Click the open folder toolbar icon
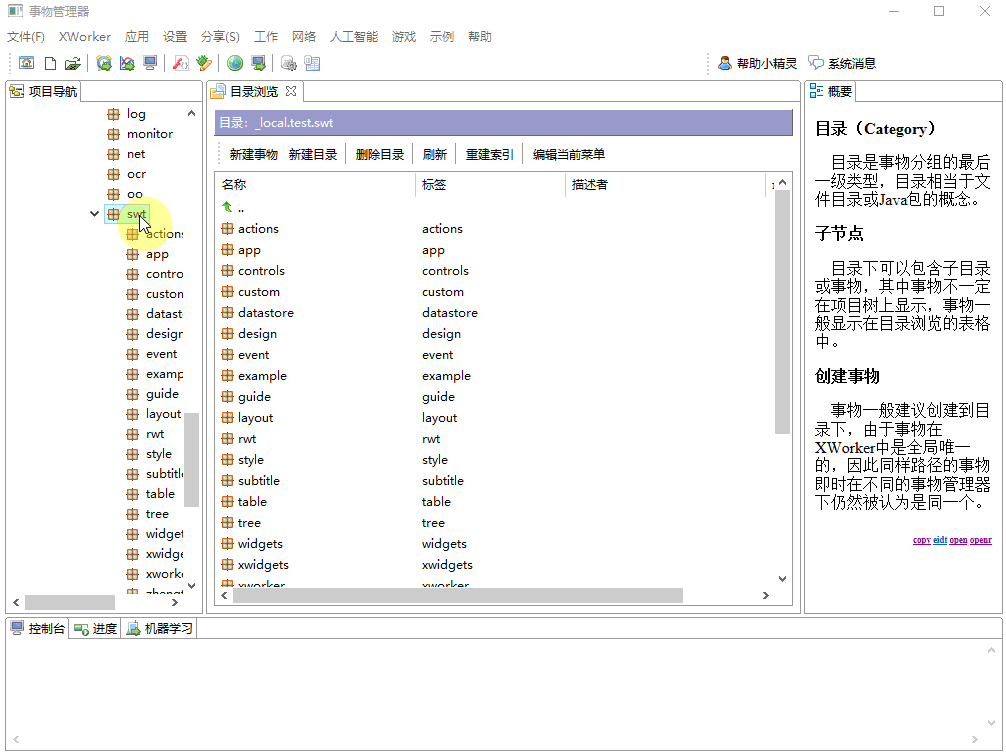 72,63
